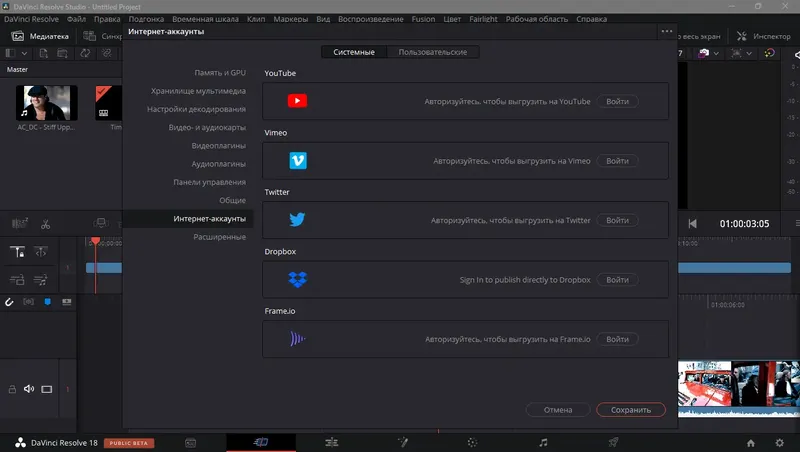
Task: Open the Fusion page icon
Action: (x=403, y=442)
